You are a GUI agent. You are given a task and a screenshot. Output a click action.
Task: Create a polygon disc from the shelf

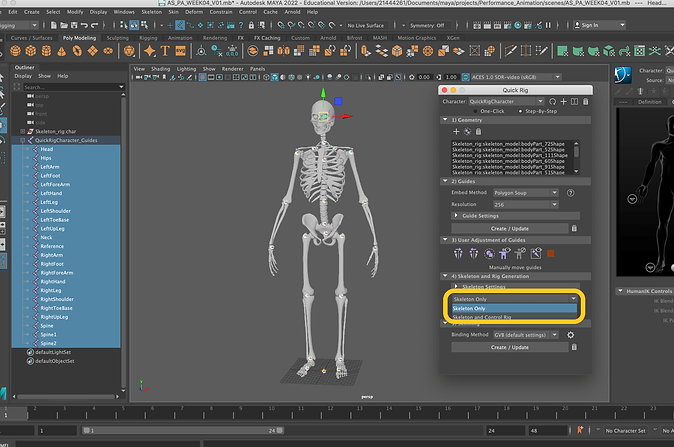click(x=108, y=51)
